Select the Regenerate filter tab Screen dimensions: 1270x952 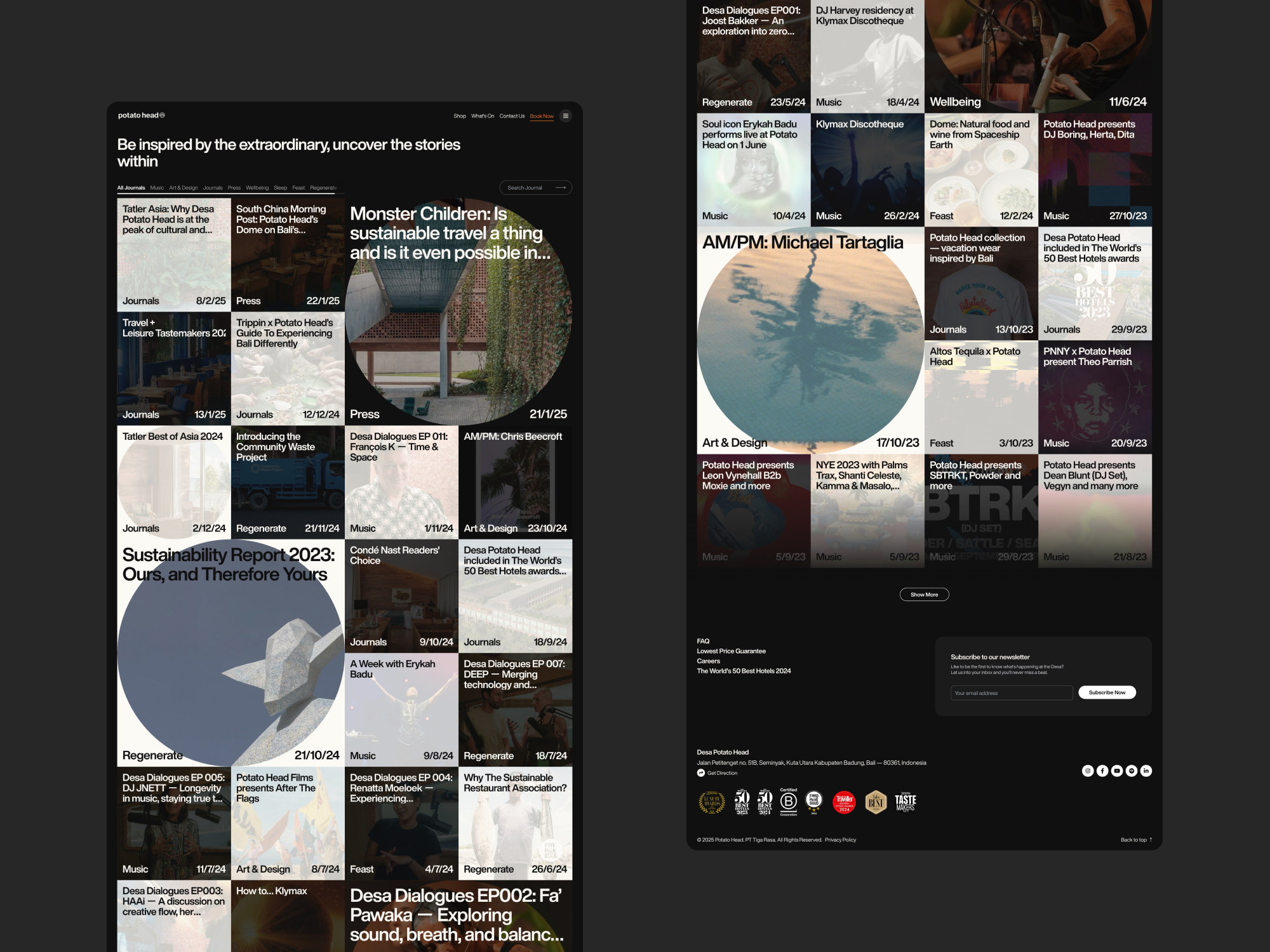(x=323, y=188)
